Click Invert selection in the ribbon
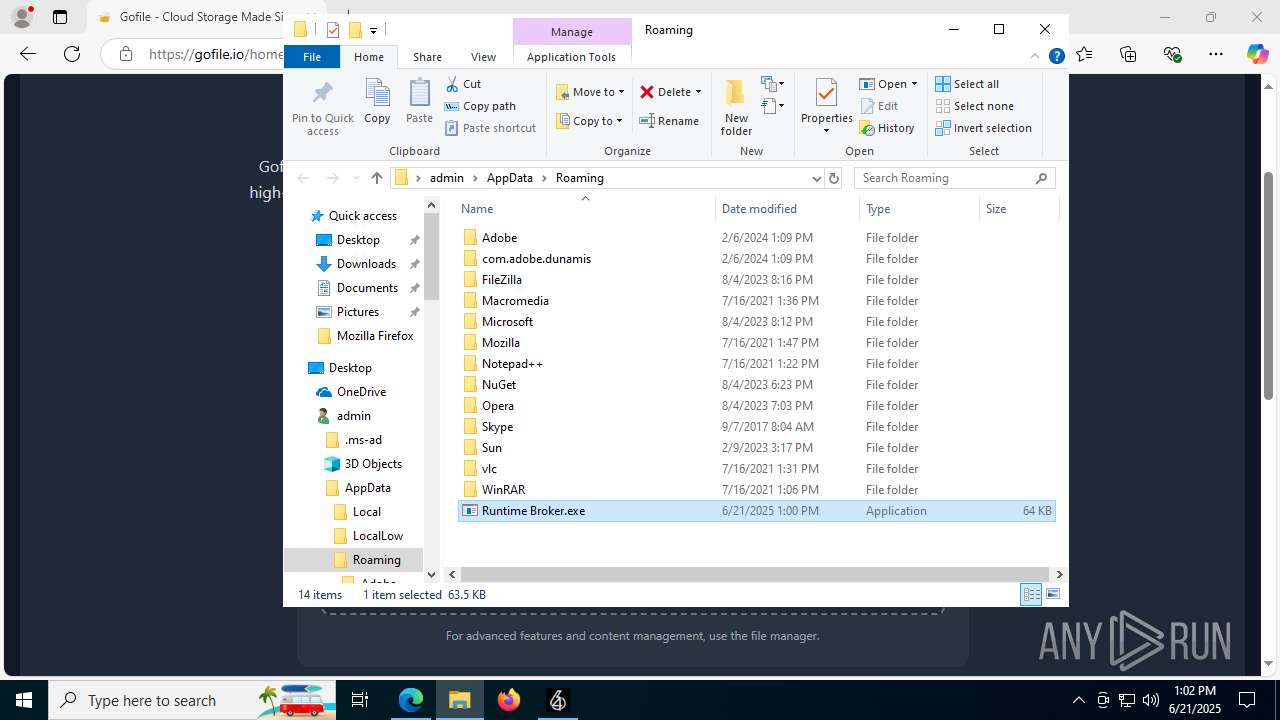Image resolution: width=1280 pixels, height=720 pixels. pyautogui.click(x=983, y=128)
